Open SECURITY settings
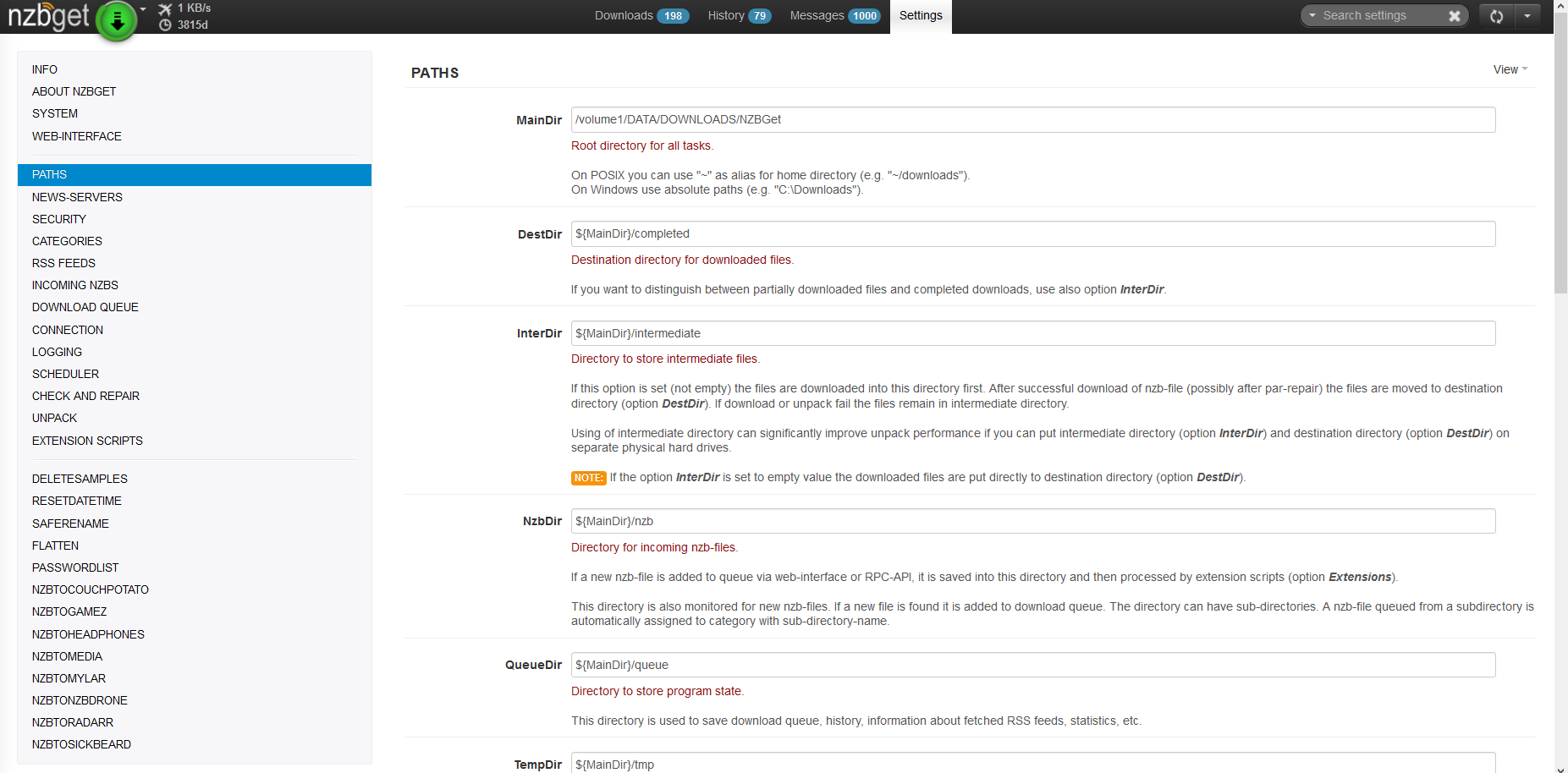Viewport: 1568px width, 773px height. (x=195, y=219)
